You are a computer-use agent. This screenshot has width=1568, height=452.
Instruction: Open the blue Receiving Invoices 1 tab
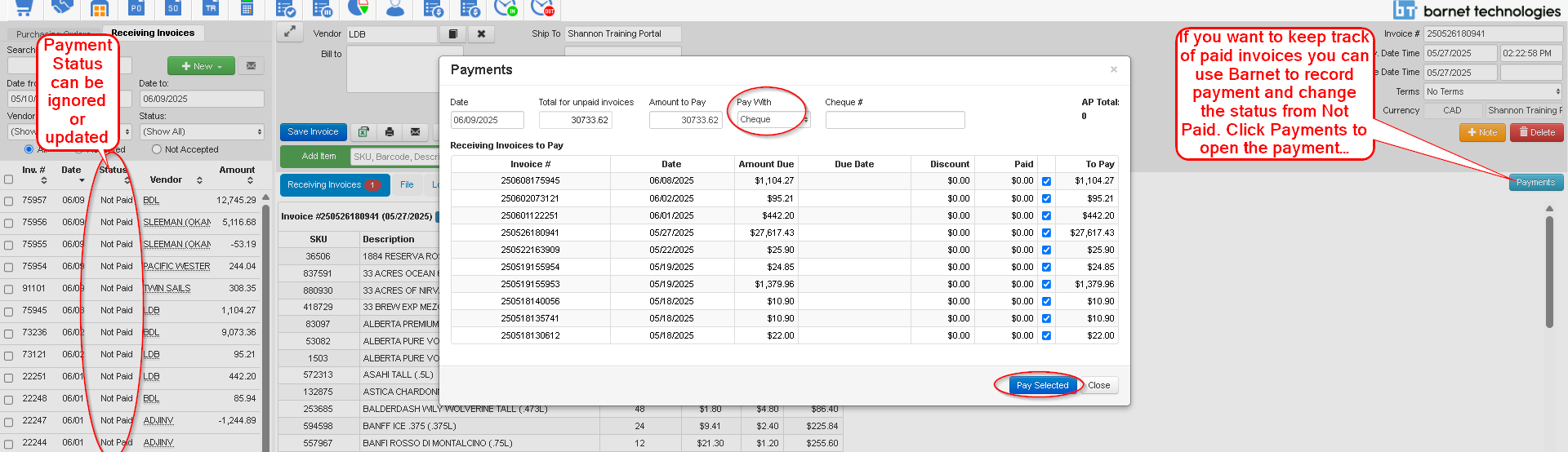333,184
